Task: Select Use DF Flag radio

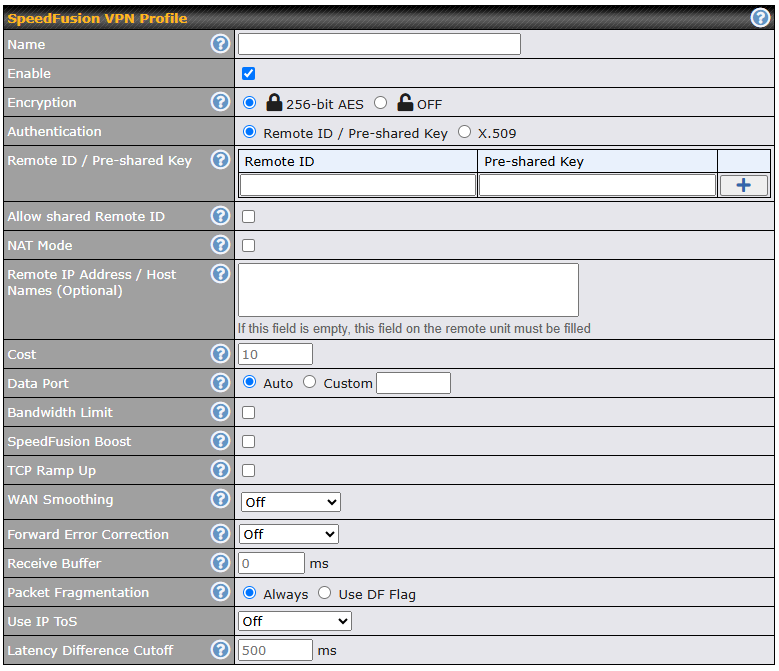Action: tap(324, 593)
